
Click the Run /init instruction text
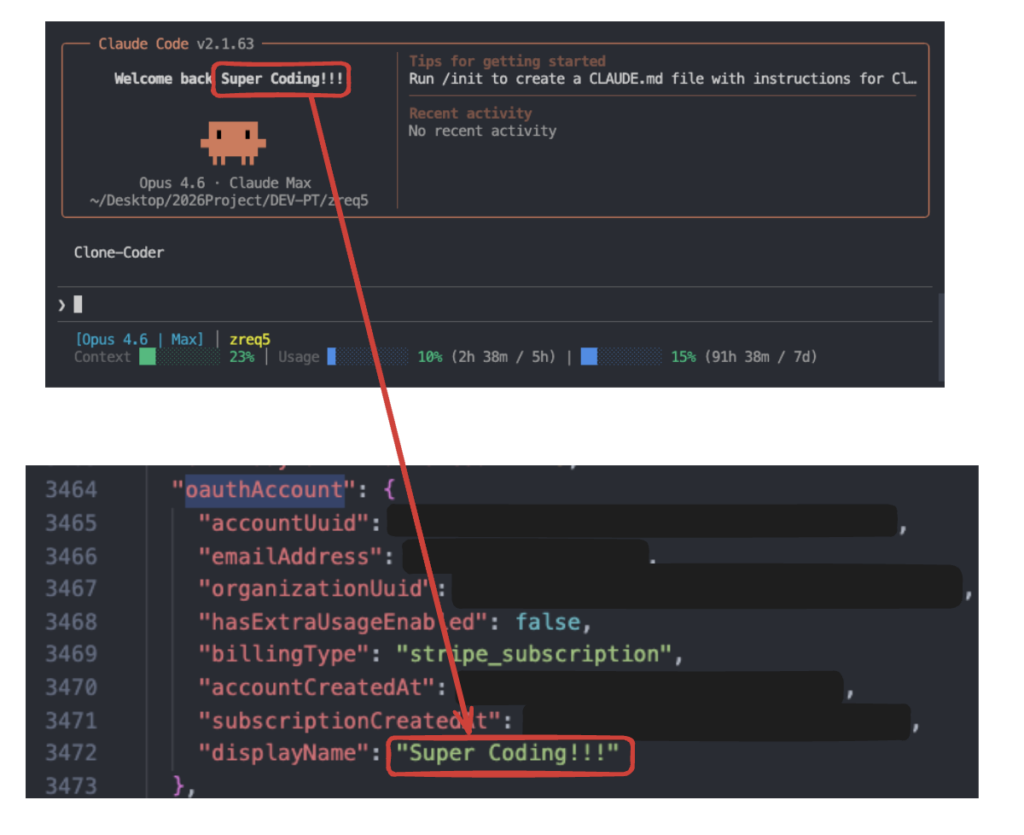660,78
